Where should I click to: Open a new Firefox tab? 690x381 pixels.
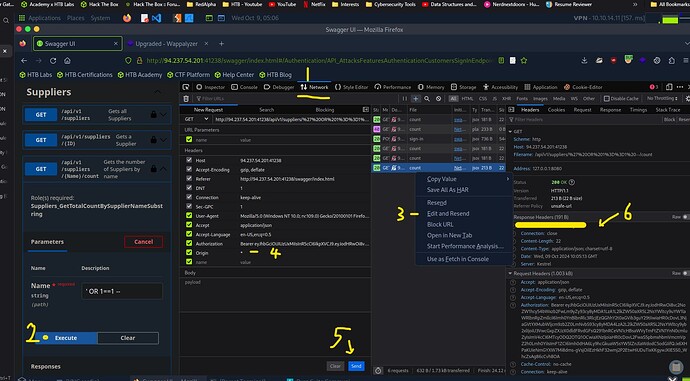coord(221,44)
